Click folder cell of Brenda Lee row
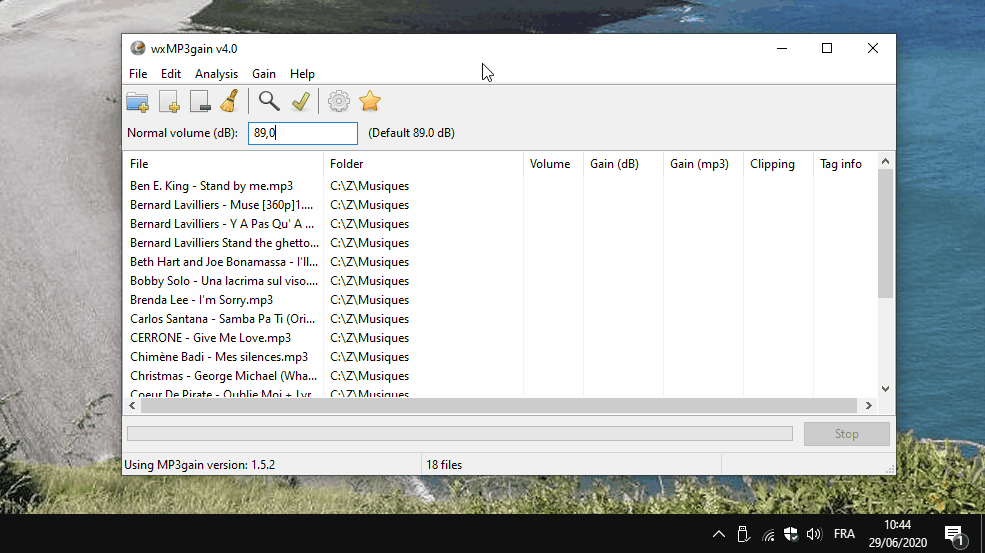Screen dimensions: 985x553 tap(369, 300)
